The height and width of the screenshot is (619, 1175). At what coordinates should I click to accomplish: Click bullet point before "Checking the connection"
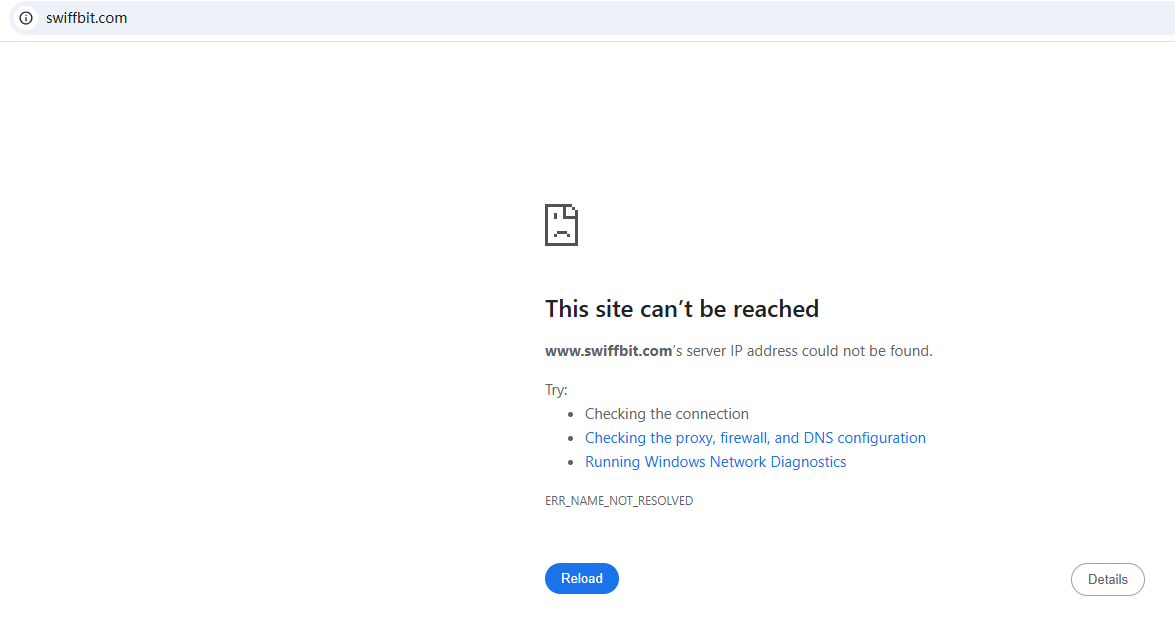pos(570,415)
